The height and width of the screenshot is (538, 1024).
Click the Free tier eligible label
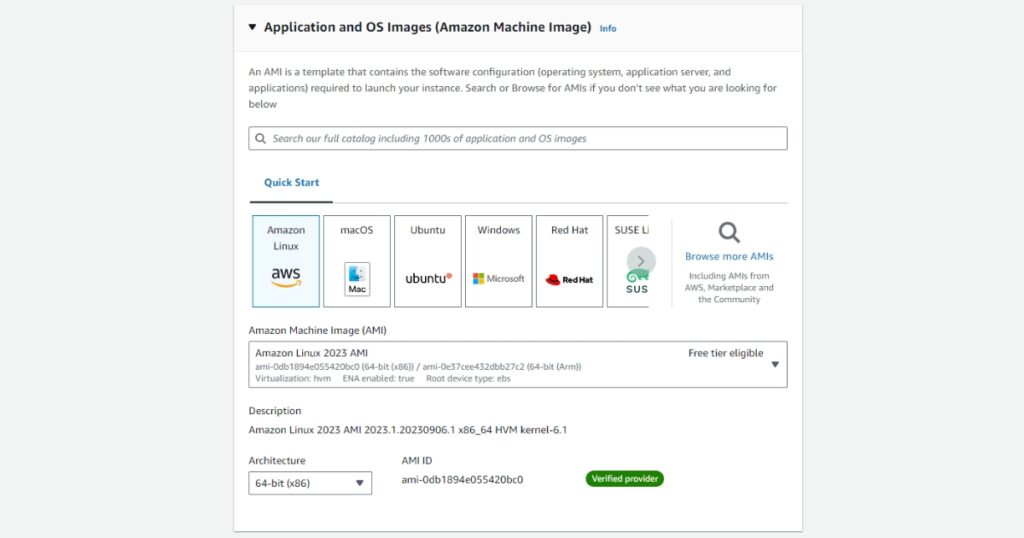point(725,353)
